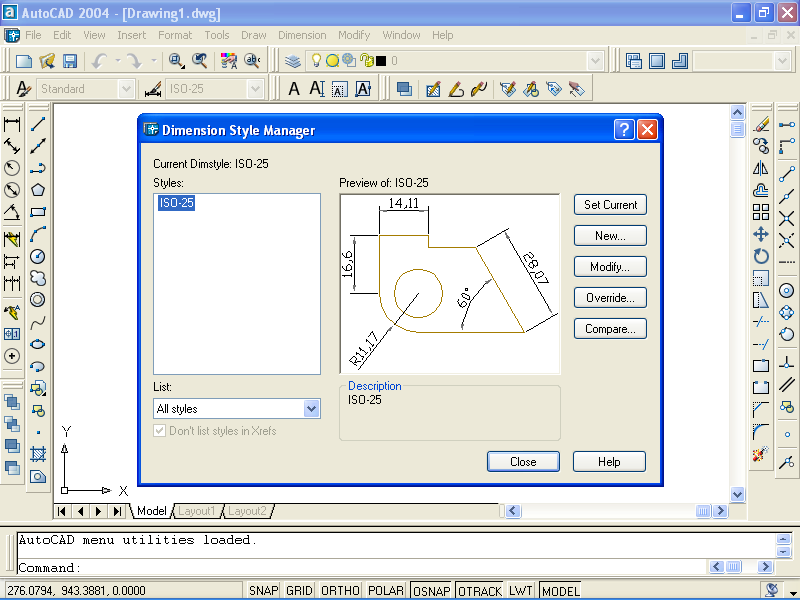This screenshot has height=600, width=800.
Task: Click the Redo arrow icon
Action: (134, 61)
